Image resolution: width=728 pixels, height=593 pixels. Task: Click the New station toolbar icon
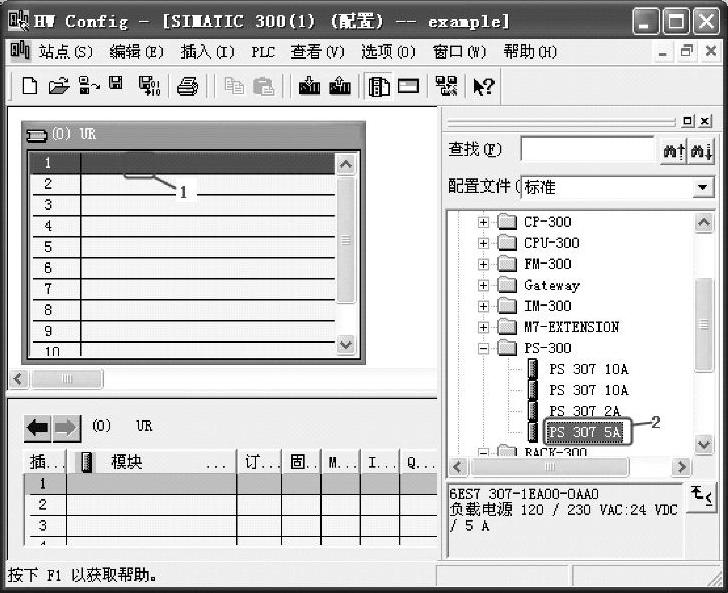coord(30,86)
